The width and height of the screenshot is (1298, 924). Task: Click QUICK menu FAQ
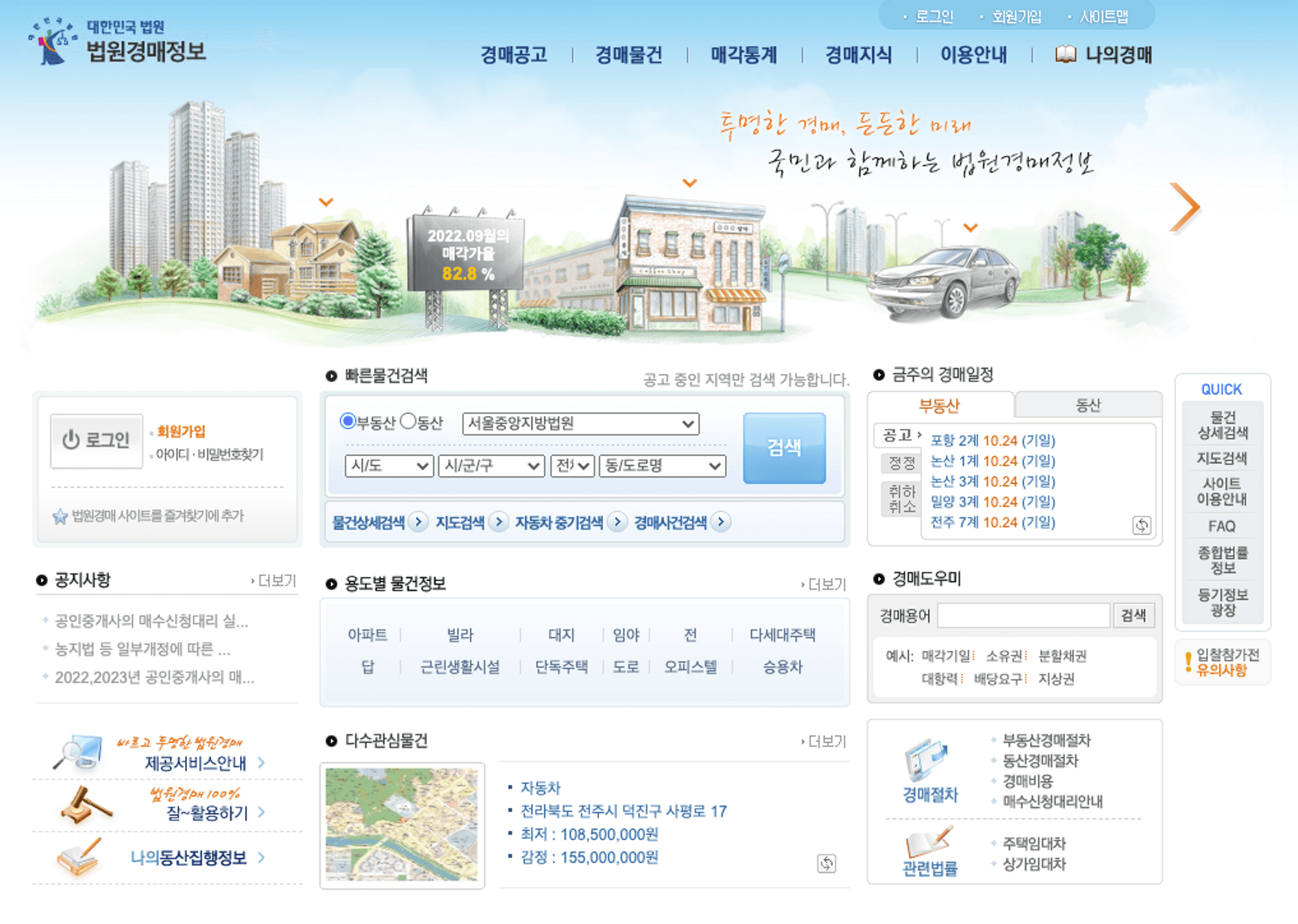click(x=1221, y=526)
